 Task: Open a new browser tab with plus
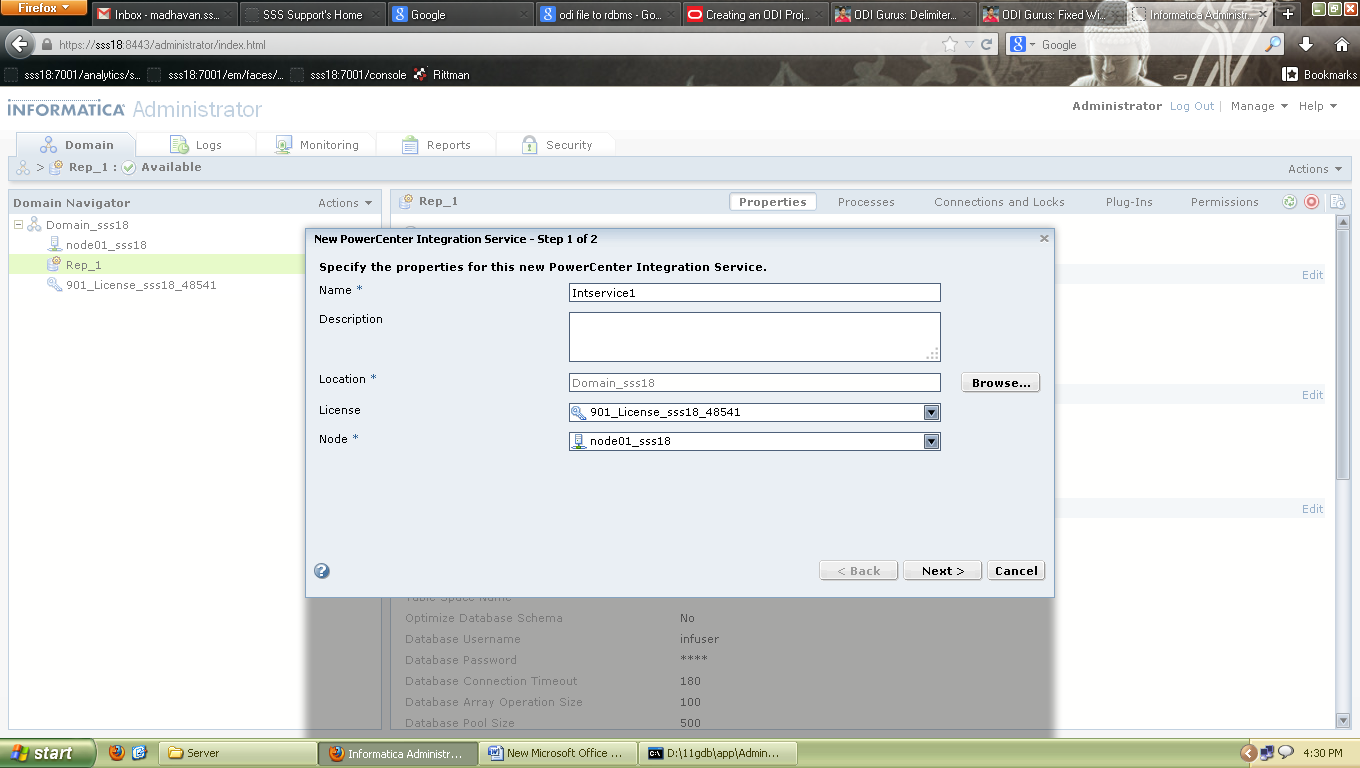pos(1288,14)
